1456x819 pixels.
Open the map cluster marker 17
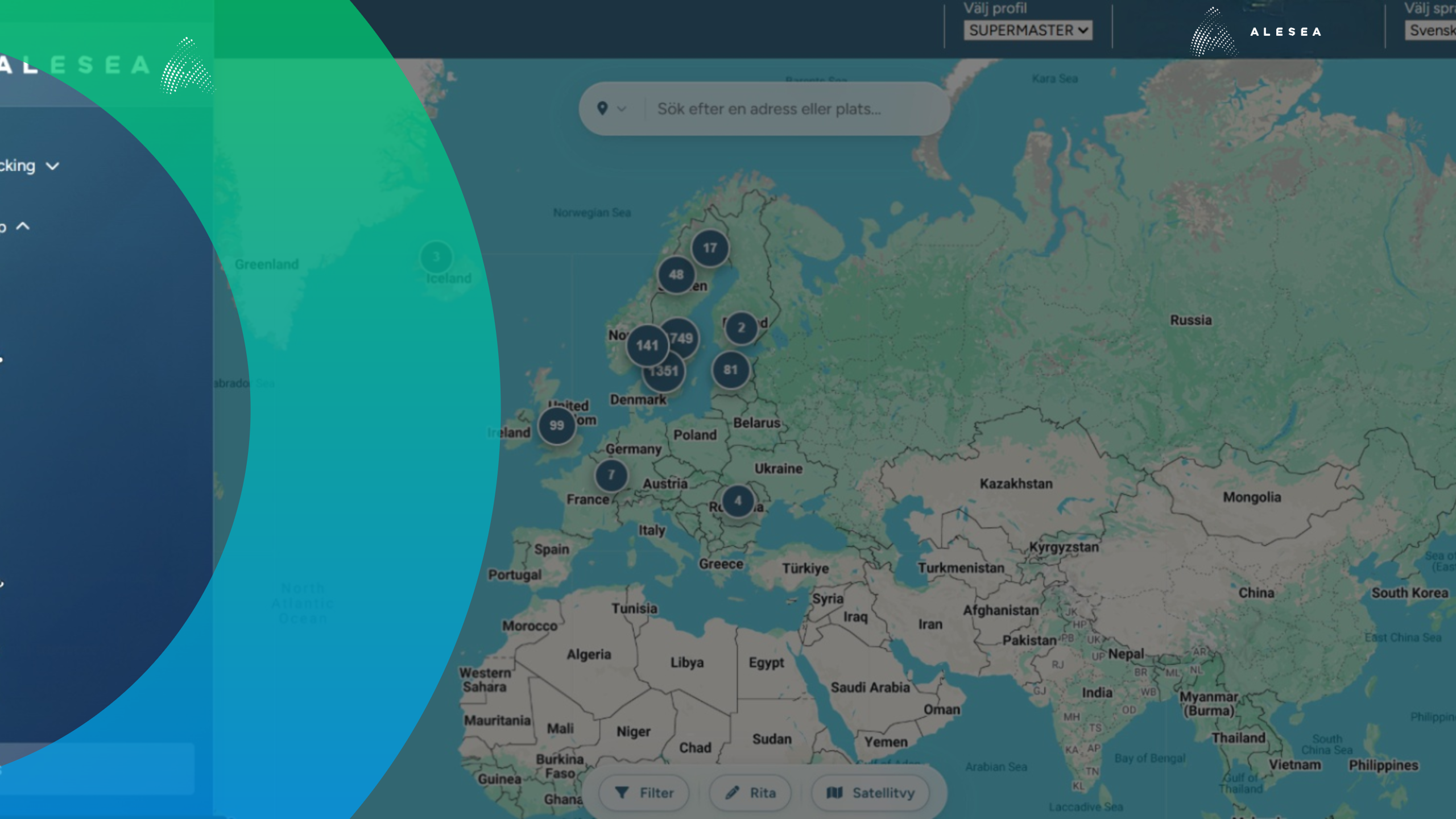click(x=710, y=248)
